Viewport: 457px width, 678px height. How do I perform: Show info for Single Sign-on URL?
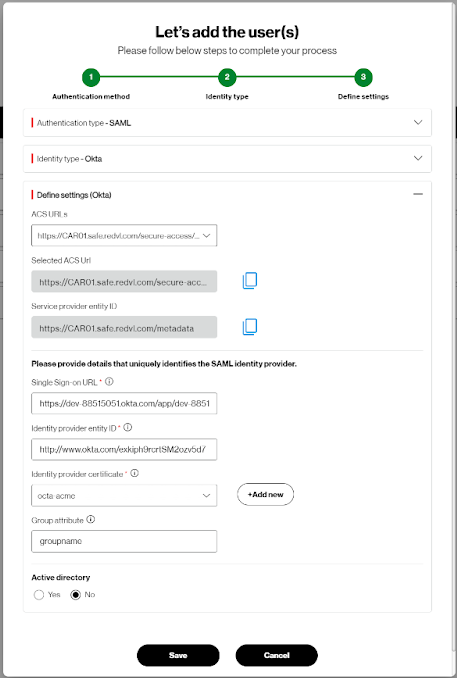[x=109, y=381]
